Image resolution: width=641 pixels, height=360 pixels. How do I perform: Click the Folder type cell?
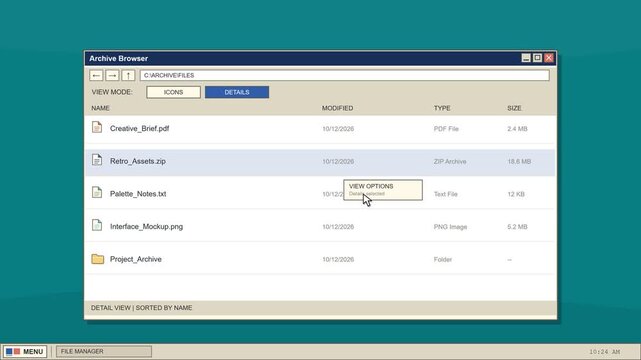[443, 259]
